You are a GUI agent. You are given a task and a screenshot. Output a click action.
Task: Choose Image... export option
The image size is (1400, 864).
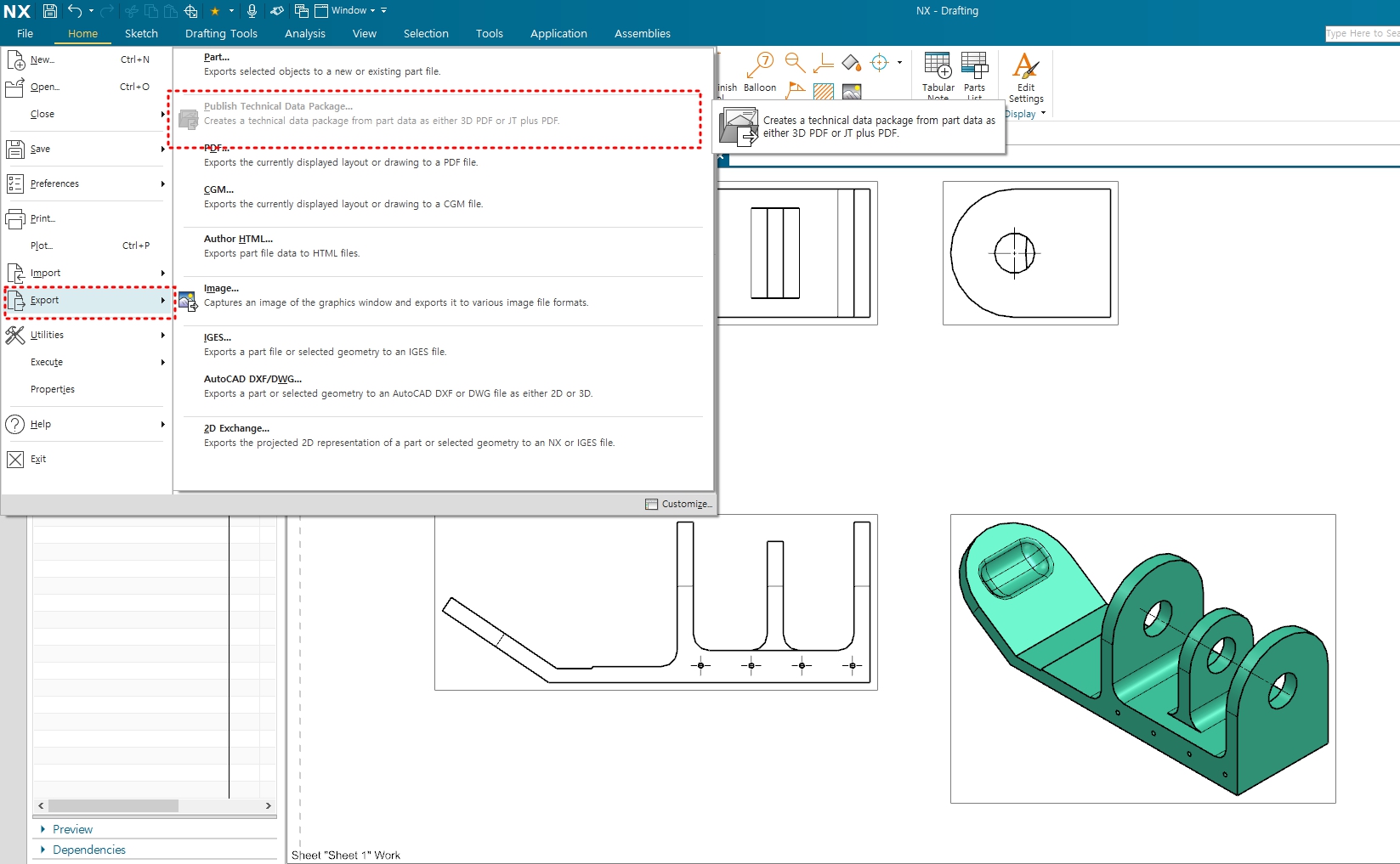point(442,296)
